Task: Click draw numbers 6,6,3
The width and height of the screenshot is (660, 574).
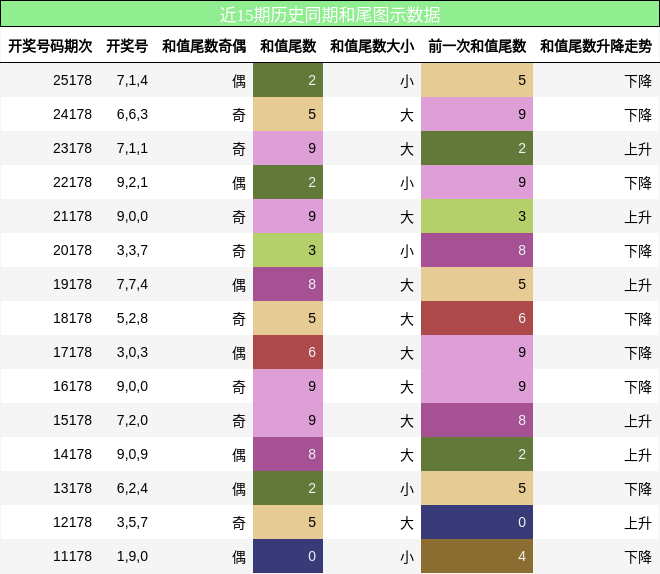Action: tap(132, 115)
